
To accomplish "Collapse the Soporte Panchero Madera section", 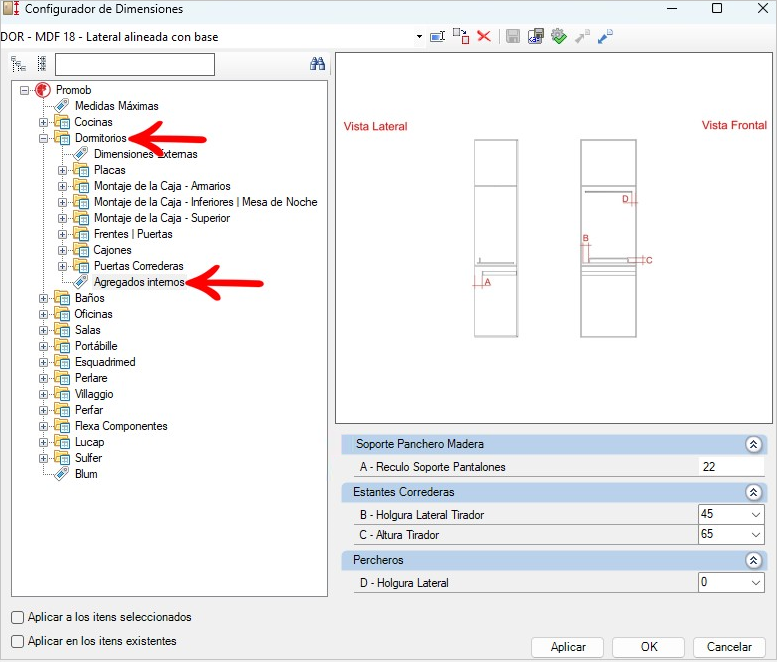I will 753,444.
